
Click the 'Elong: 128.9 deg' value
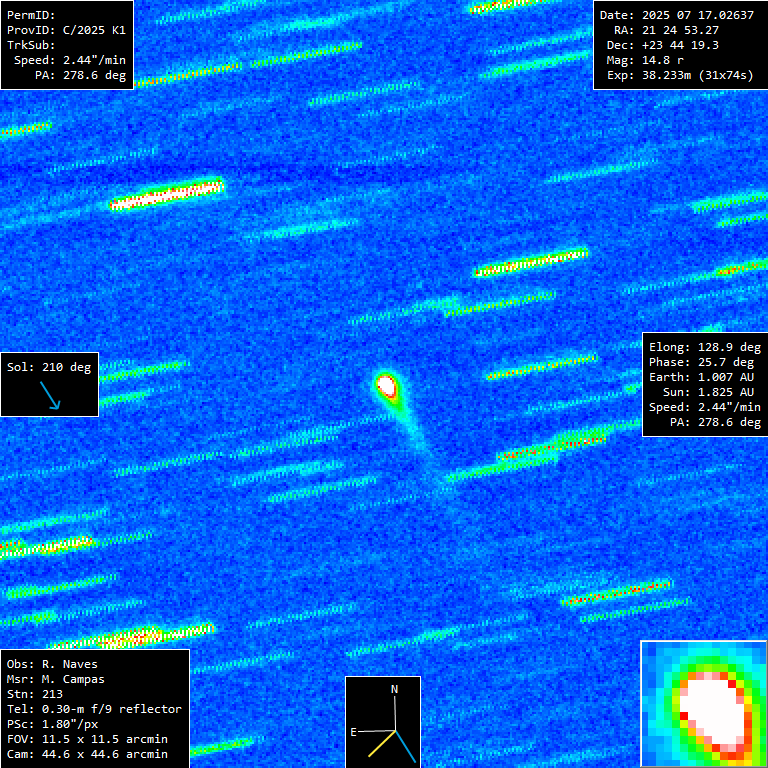coord(705,347)
